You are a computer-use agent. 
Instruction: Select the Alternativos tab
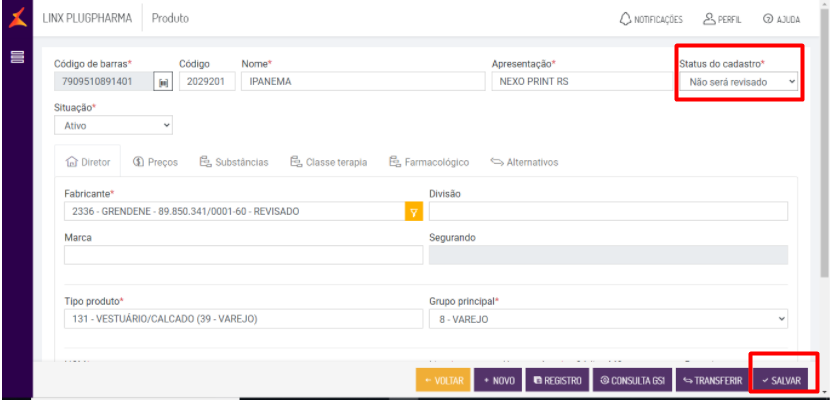click(x=524, y=162)
